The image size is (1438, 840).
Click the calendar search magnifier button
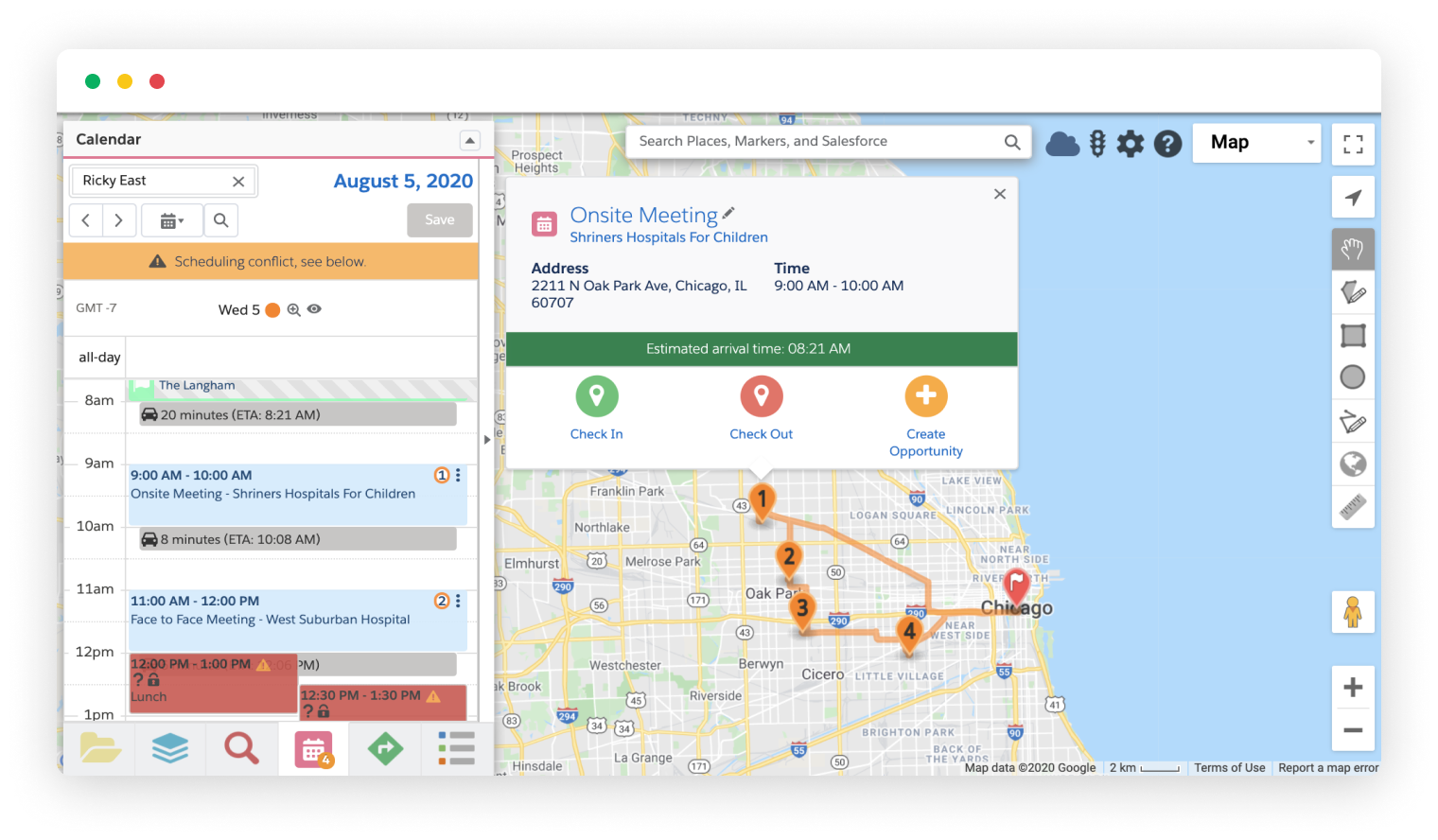[x=220, y=220]
